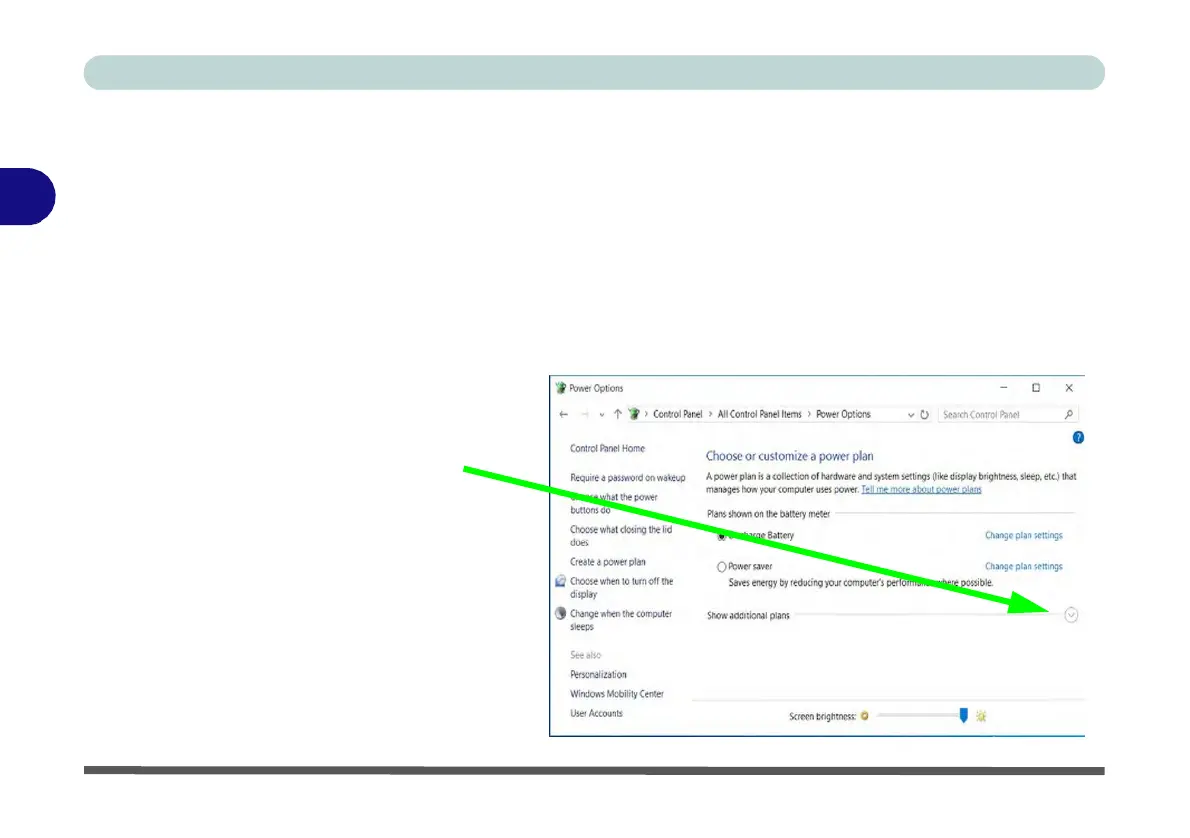Image resolution: width=1190 pixels, height=838 pixels.
Task: Open help with blue question mark
Action: [x=1078, y=437]
